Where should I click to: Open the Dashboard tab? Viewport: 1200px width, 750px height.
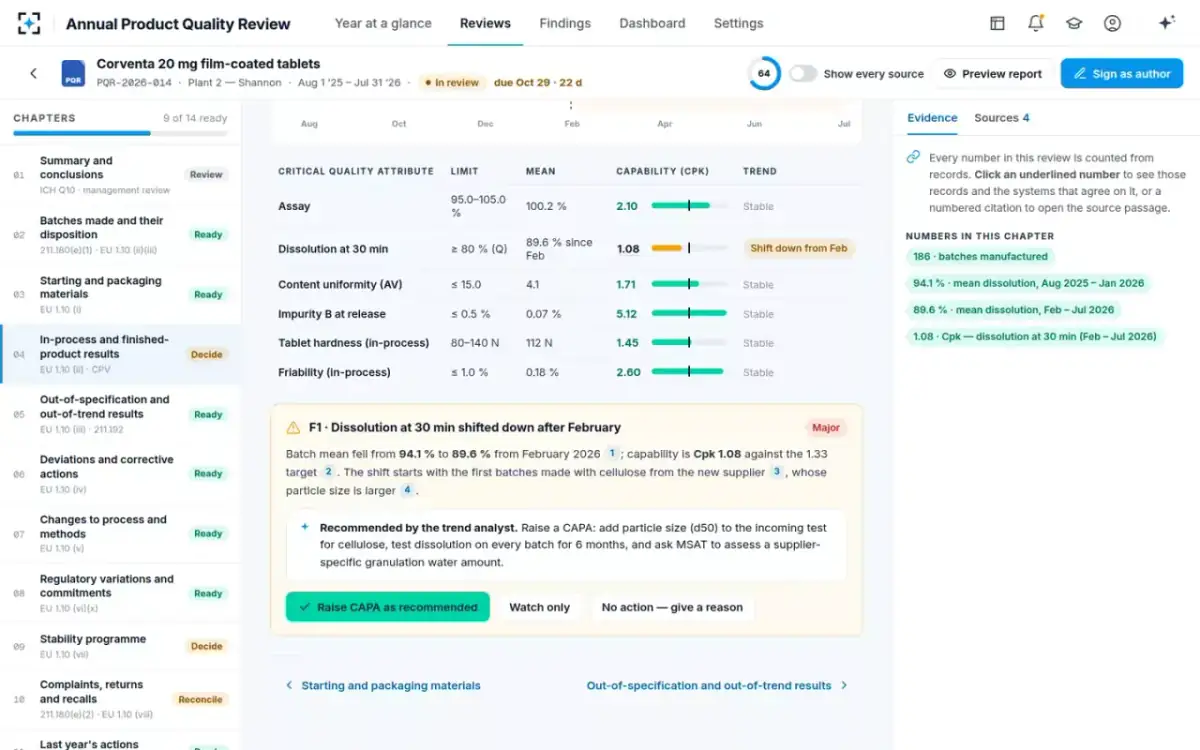(652, 23)
